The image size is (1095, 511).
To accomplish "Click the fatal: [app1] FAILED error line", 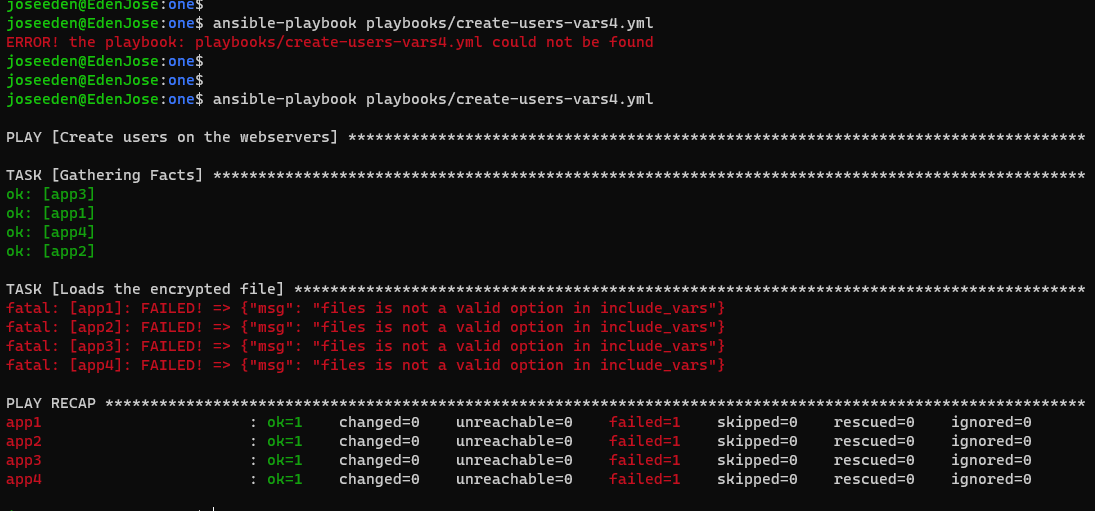I will pos(366,308).
